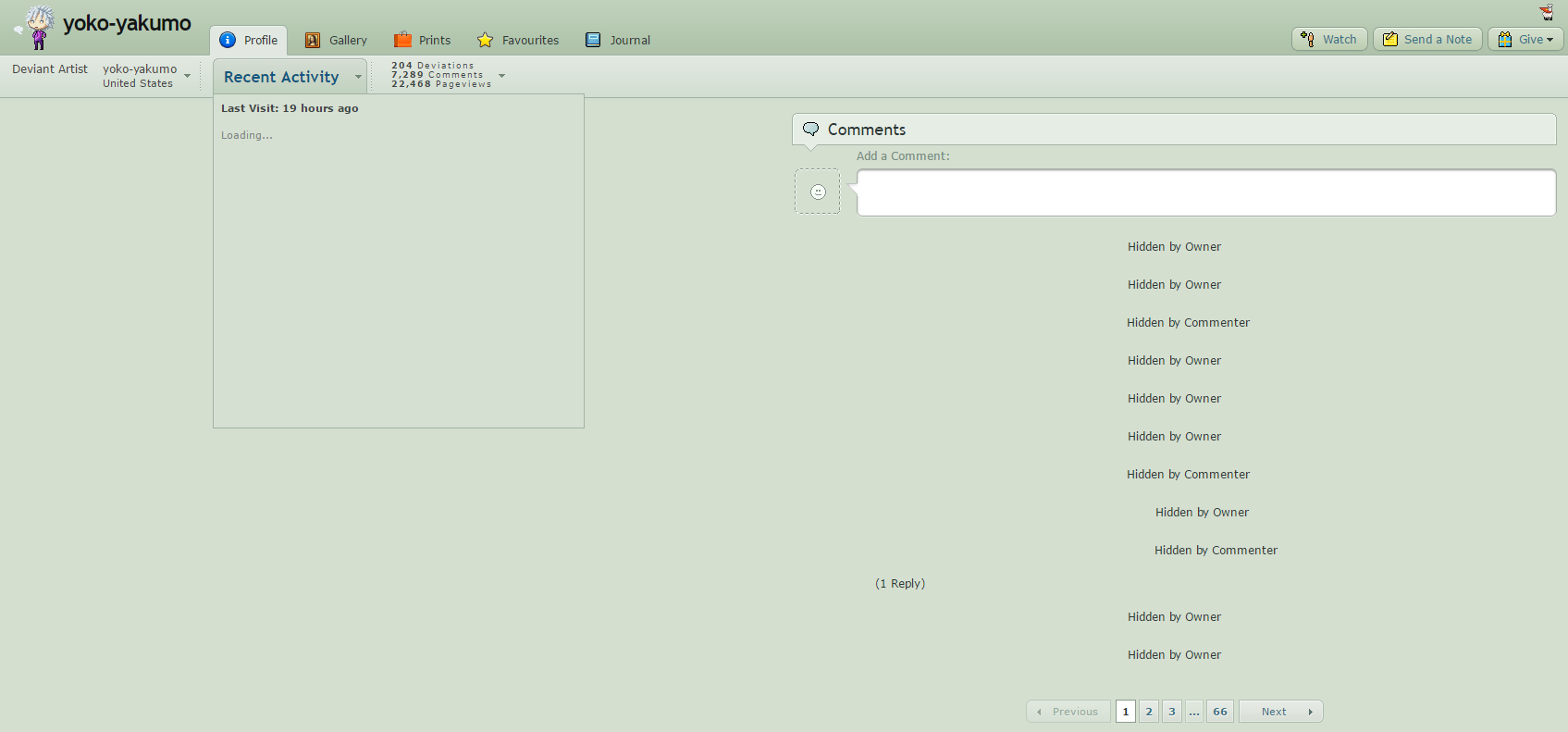1568x732 pixels.
Task: Click the Comments section heading
Action: click(867, 130)
